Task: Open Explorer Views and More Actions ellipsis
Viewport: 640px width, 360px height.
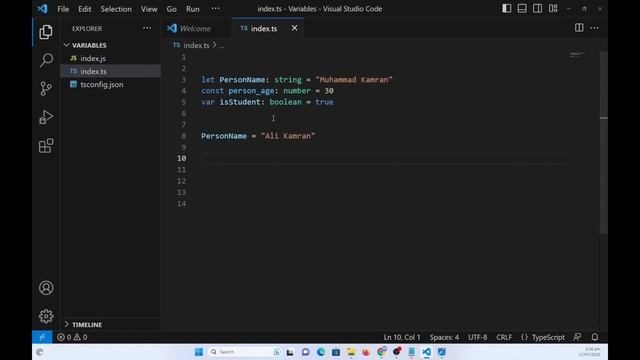Action: pos(147,28)
